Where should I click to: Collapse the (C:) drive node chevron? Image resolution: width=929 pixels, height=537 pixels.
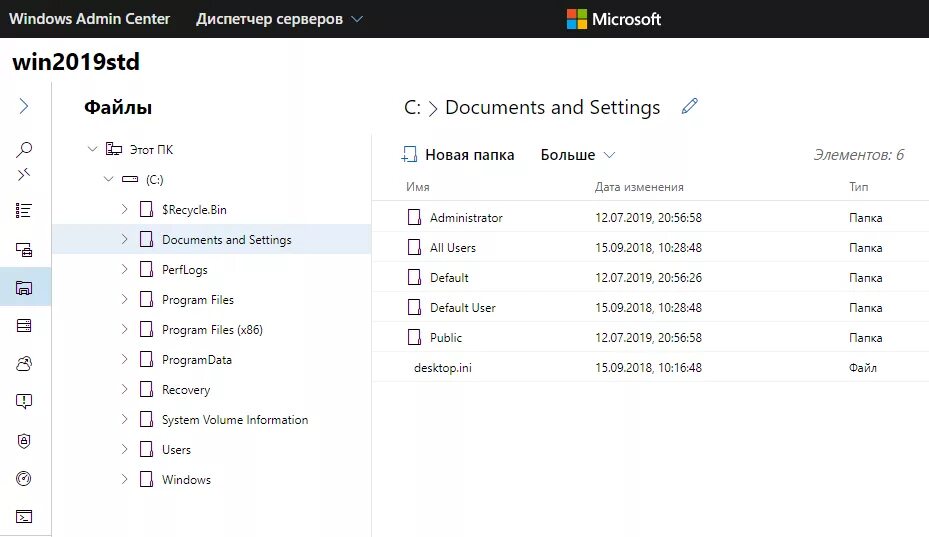point(108,179)
